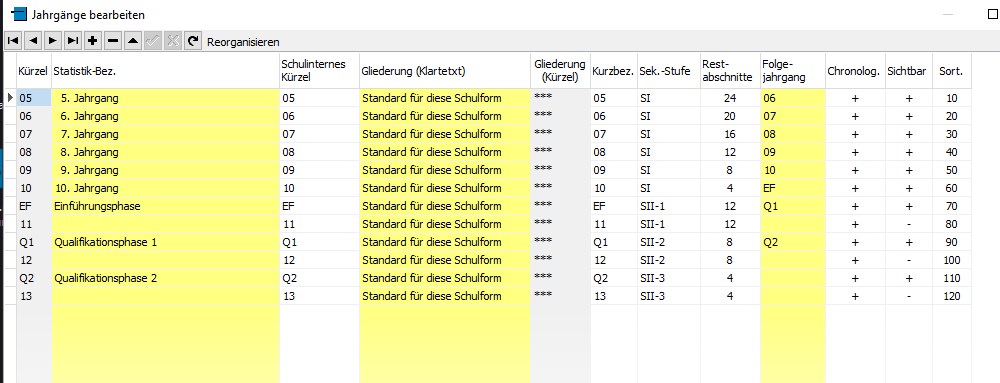Click the Gliederung Kürzel *** in row 06
Image resolution: width=1000 pixels, height=383 pixels.
[x=561, y=116]
